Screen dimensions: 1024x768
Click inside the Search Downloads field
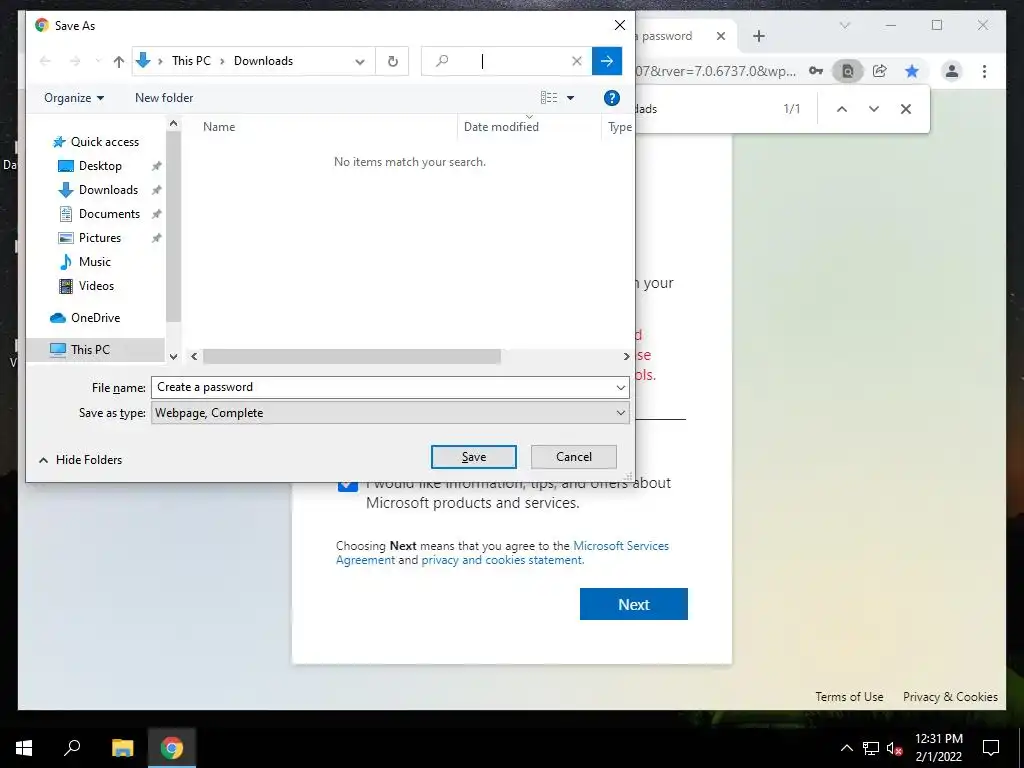(x=506, y=61)
